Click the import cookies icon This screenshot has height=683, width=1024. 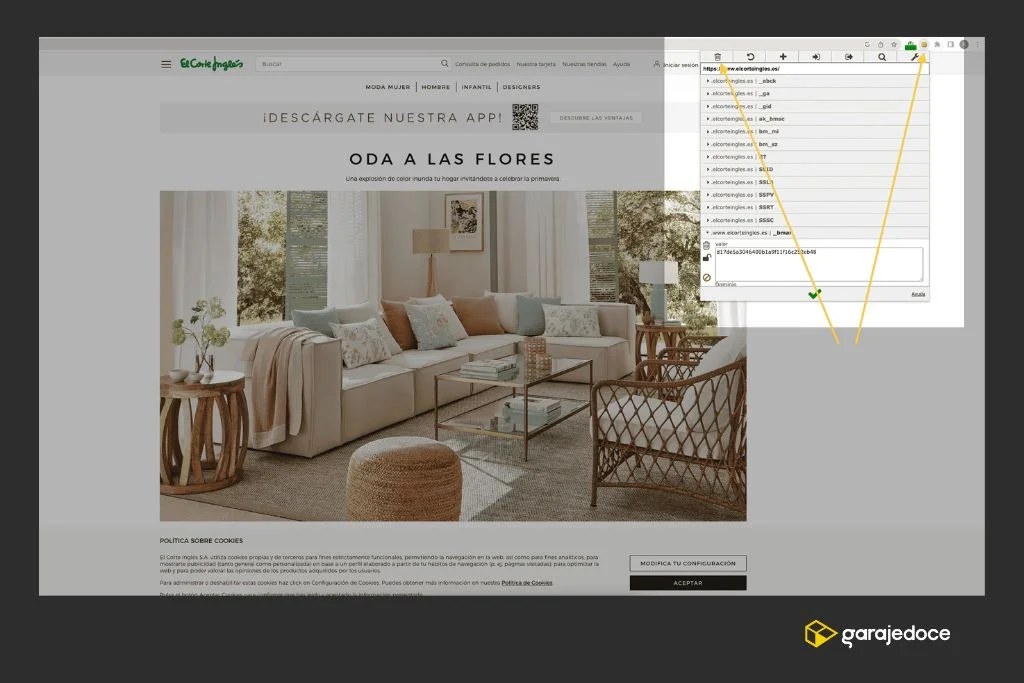(816, 57)
